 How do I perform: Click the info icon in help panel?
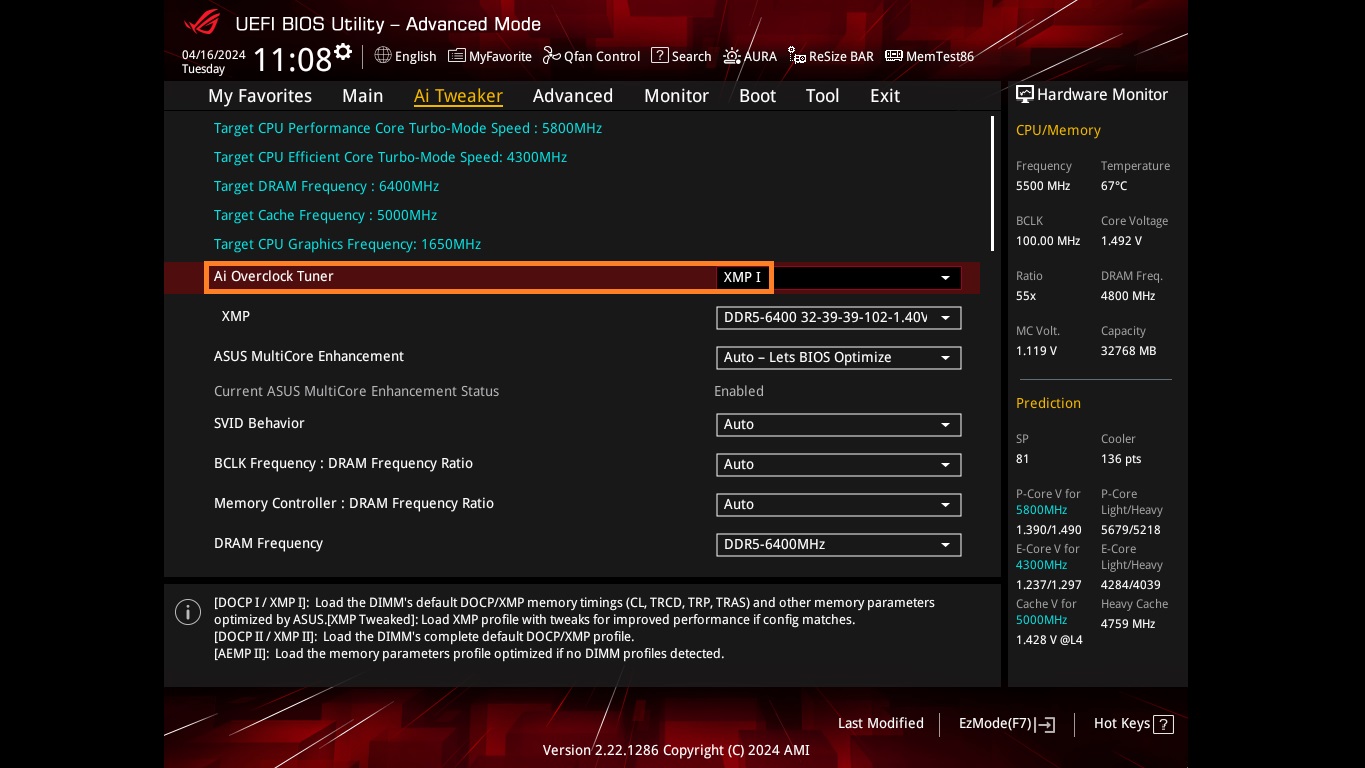[x=188, y=612]
